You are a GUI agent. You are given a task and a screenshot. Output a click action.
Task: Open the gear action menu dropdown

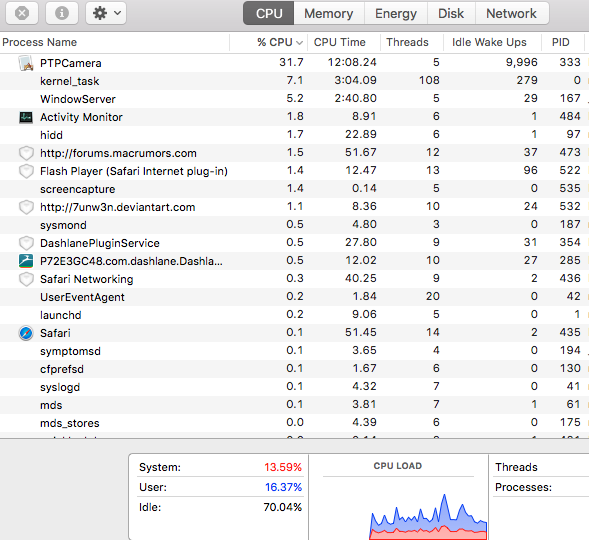click(106, 14)
